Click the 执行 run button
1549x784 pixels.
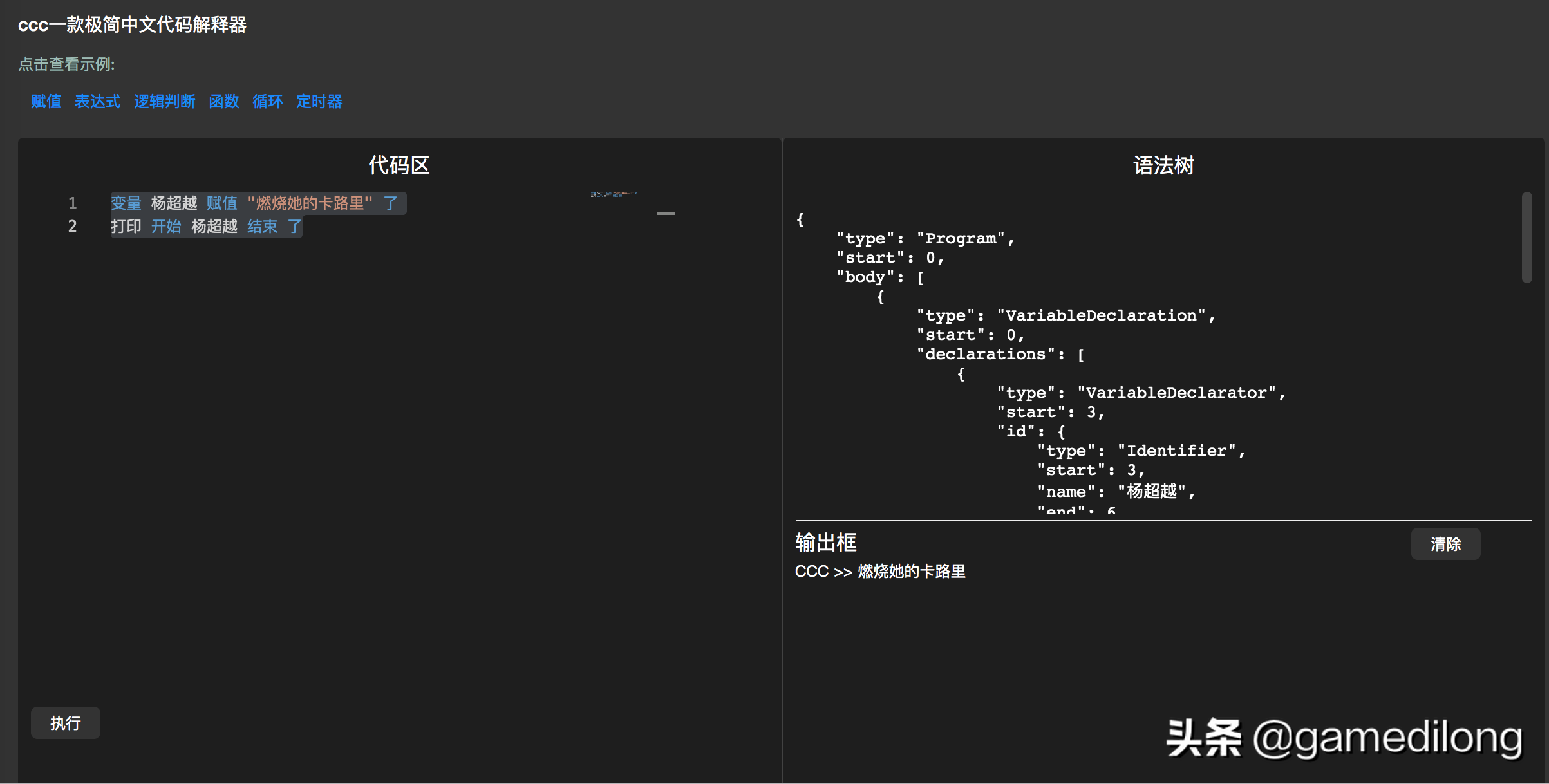tap(66, 723)
